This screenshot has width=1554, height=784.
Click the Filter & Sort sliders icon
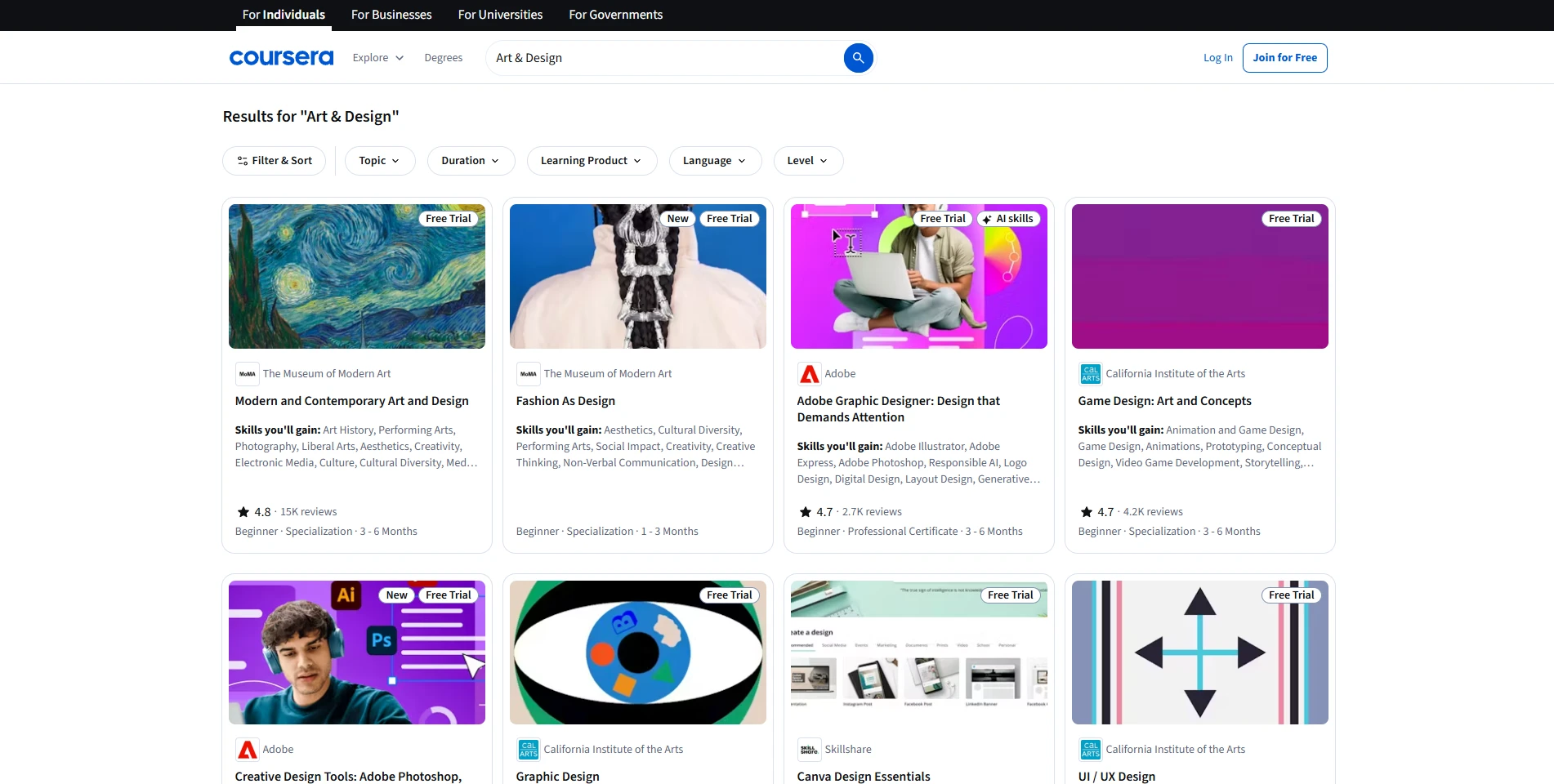pos(241,161)
